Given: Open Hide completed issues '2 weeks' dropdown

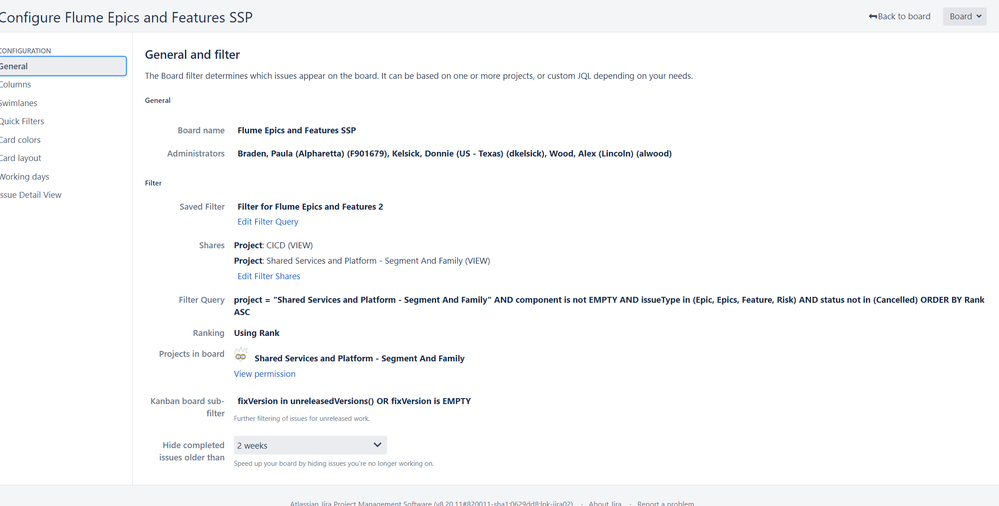Looking at the screenshot, I should [310, 445].
